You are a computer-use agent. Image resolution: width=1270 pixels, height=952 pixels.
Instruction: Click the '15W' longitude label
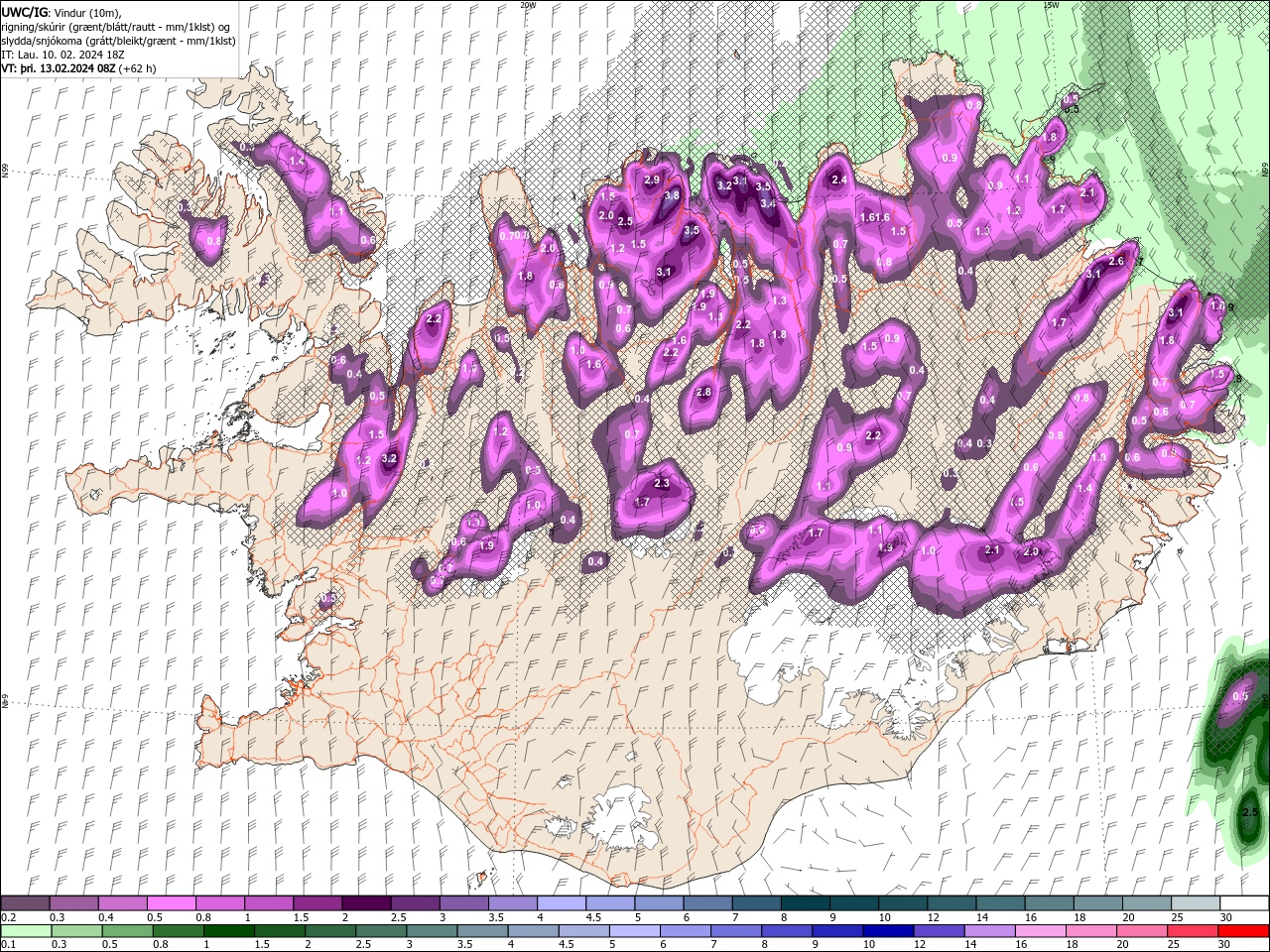click(x=1051, y=5)
